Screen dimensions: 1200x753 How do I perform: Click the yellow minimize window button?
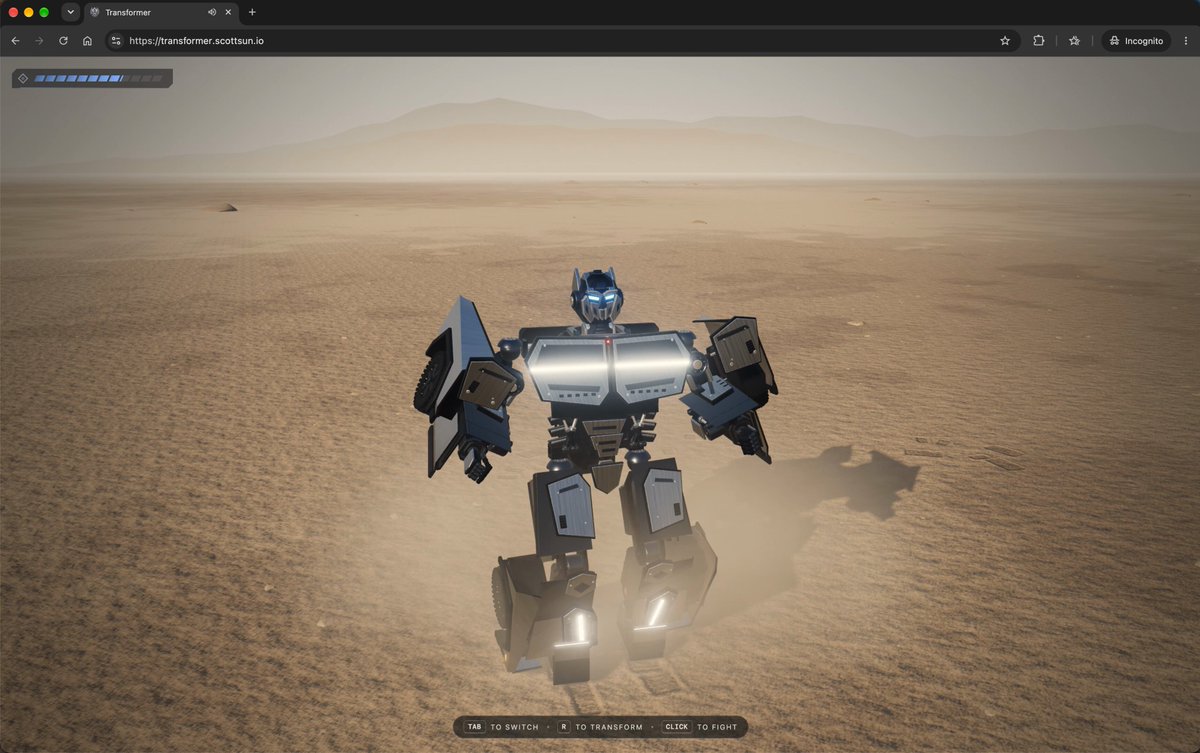coord(28,12)
